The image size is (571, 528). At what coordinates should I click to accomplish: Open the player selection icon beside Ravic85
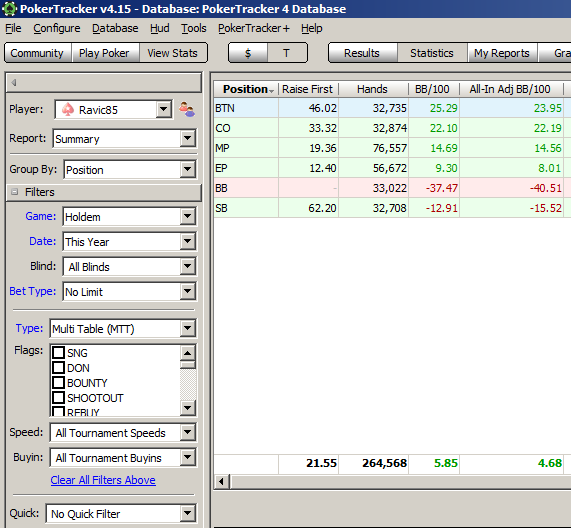point(187,109)
